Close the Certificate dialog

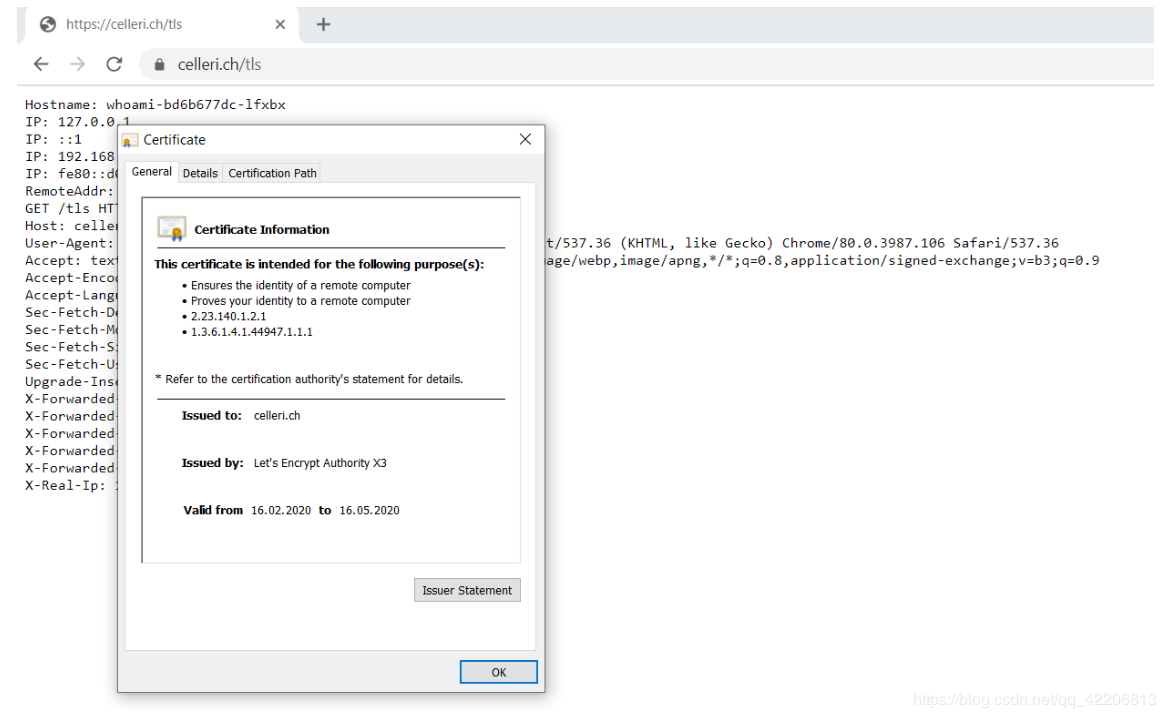525,140
